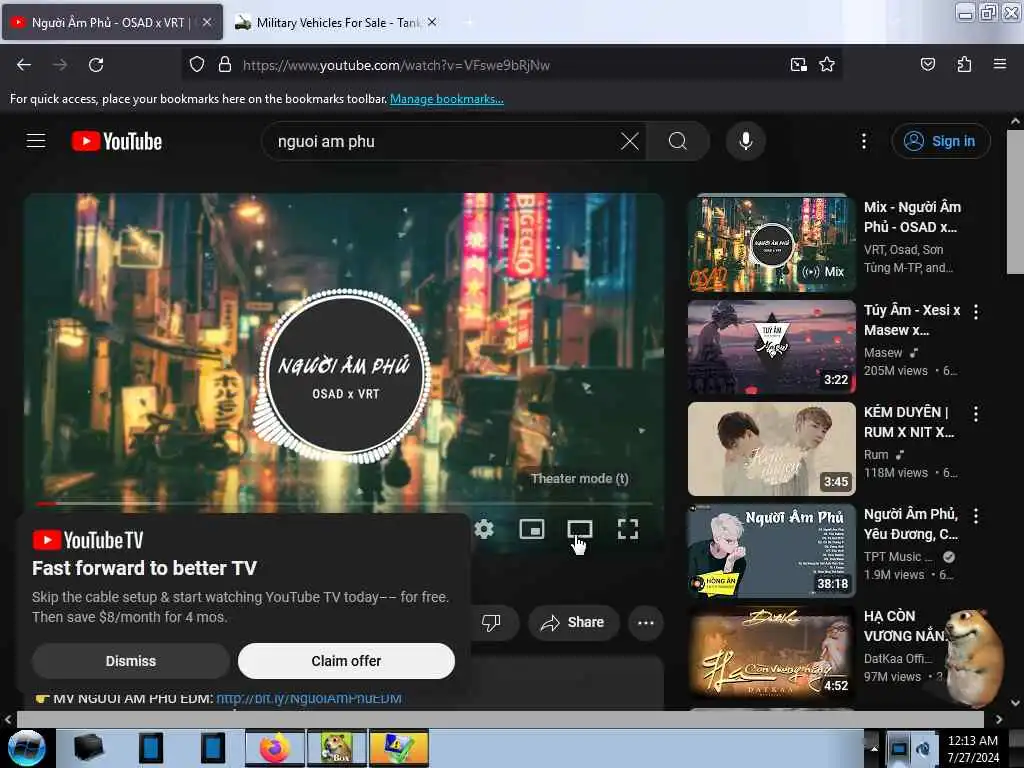Open the Manage bookmarks link
This screenshot has height=768, width=1024.
pos(447,99)
